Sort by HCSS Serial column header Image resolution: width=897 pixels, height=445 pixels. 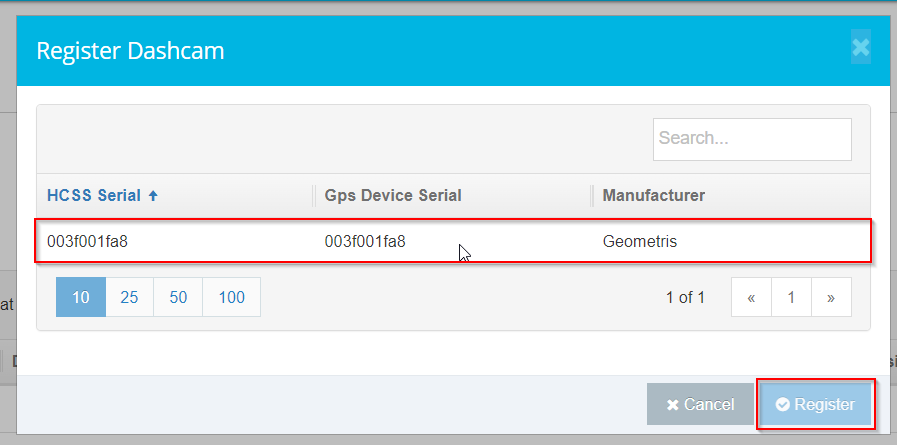coord(95,195)
